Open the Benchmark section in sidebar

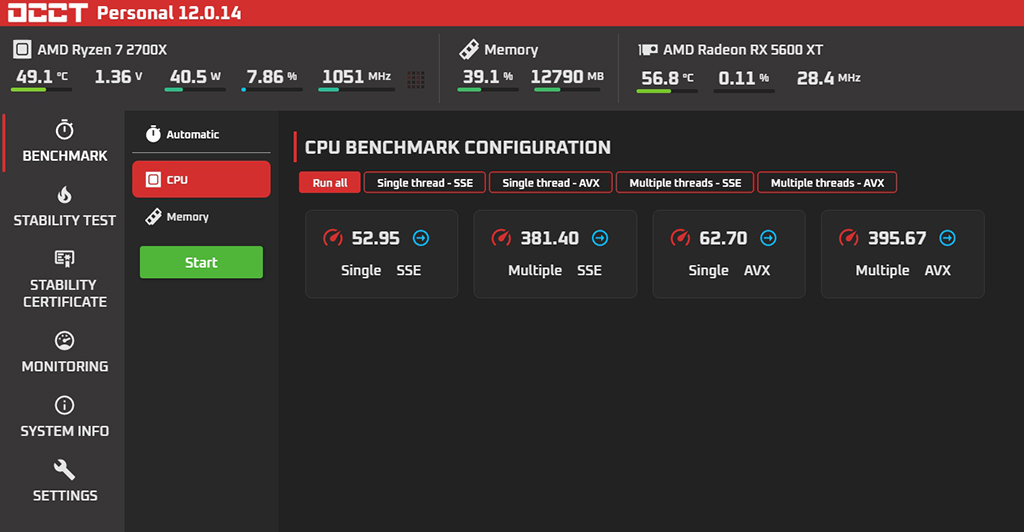(65, 143)
